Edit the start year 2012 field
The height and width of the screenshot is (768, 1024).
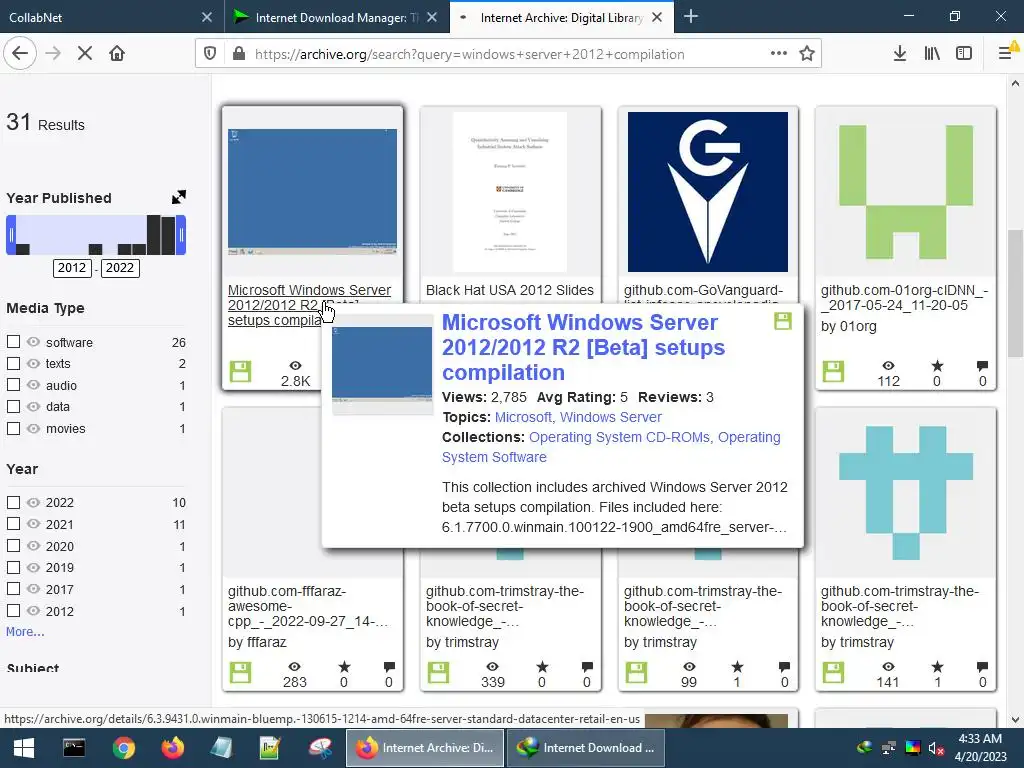pos(72,268)
